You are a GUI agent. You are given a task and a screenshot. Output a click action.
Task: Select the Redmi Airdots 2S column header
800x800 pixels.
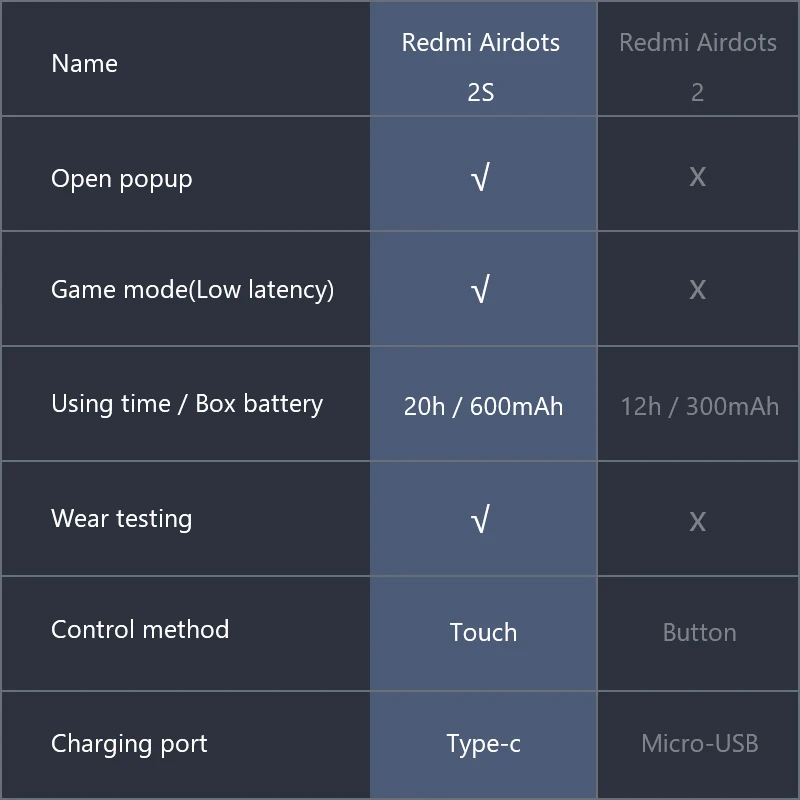(x=481, y=66)
